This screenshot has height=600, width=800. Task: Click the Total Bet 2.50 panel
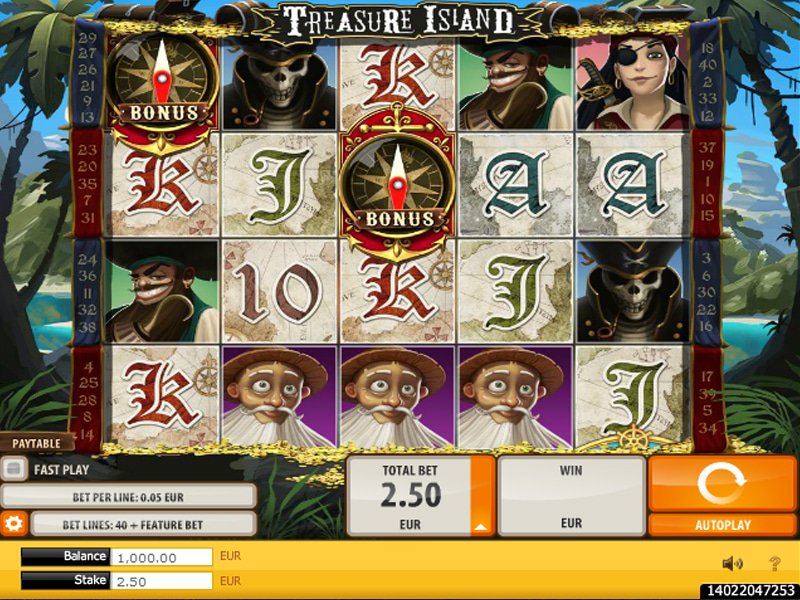click(410, 496)
